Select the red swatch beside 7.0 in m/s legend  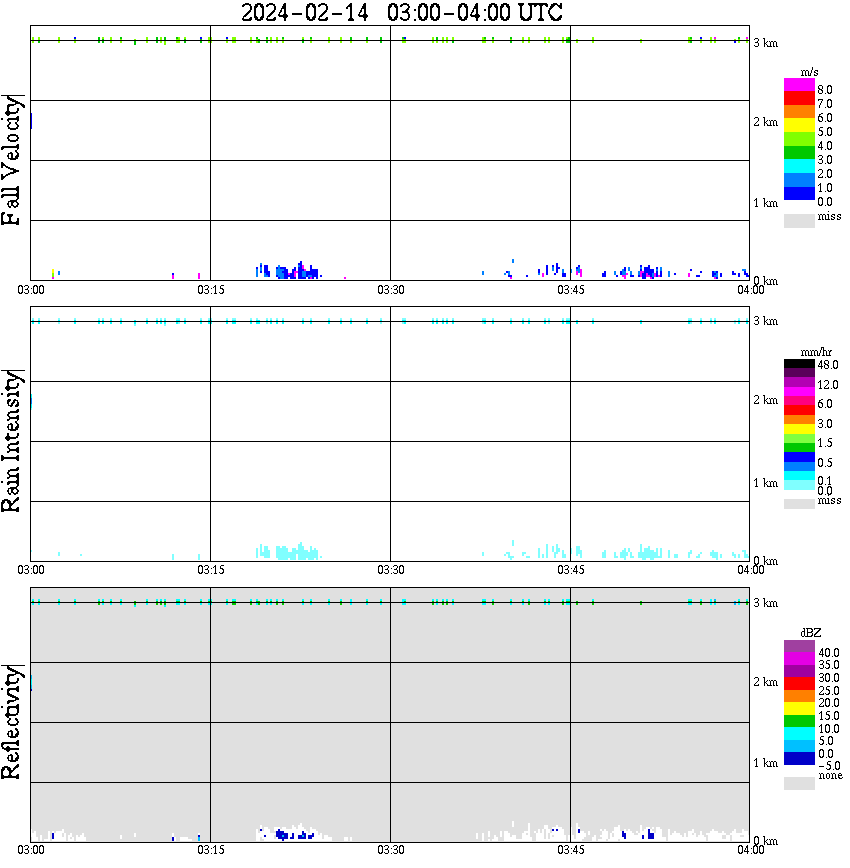click(799, 99)
